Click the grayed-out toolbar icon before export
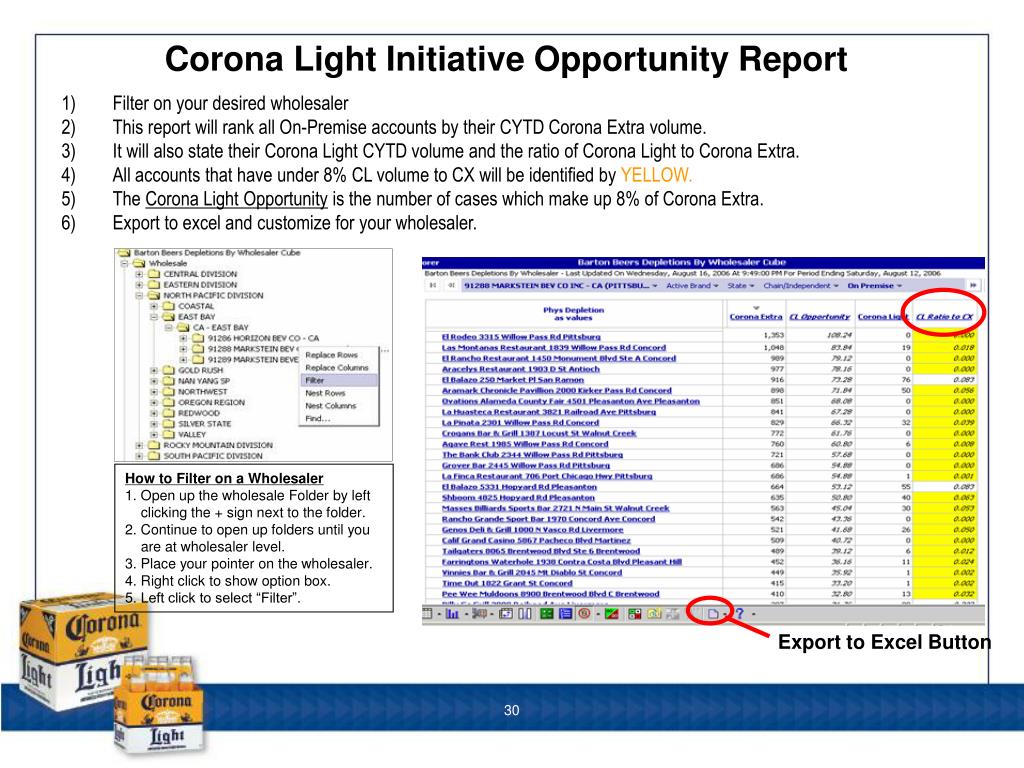The height and width of the screenshot is (768, 1024). pos(673,613)
